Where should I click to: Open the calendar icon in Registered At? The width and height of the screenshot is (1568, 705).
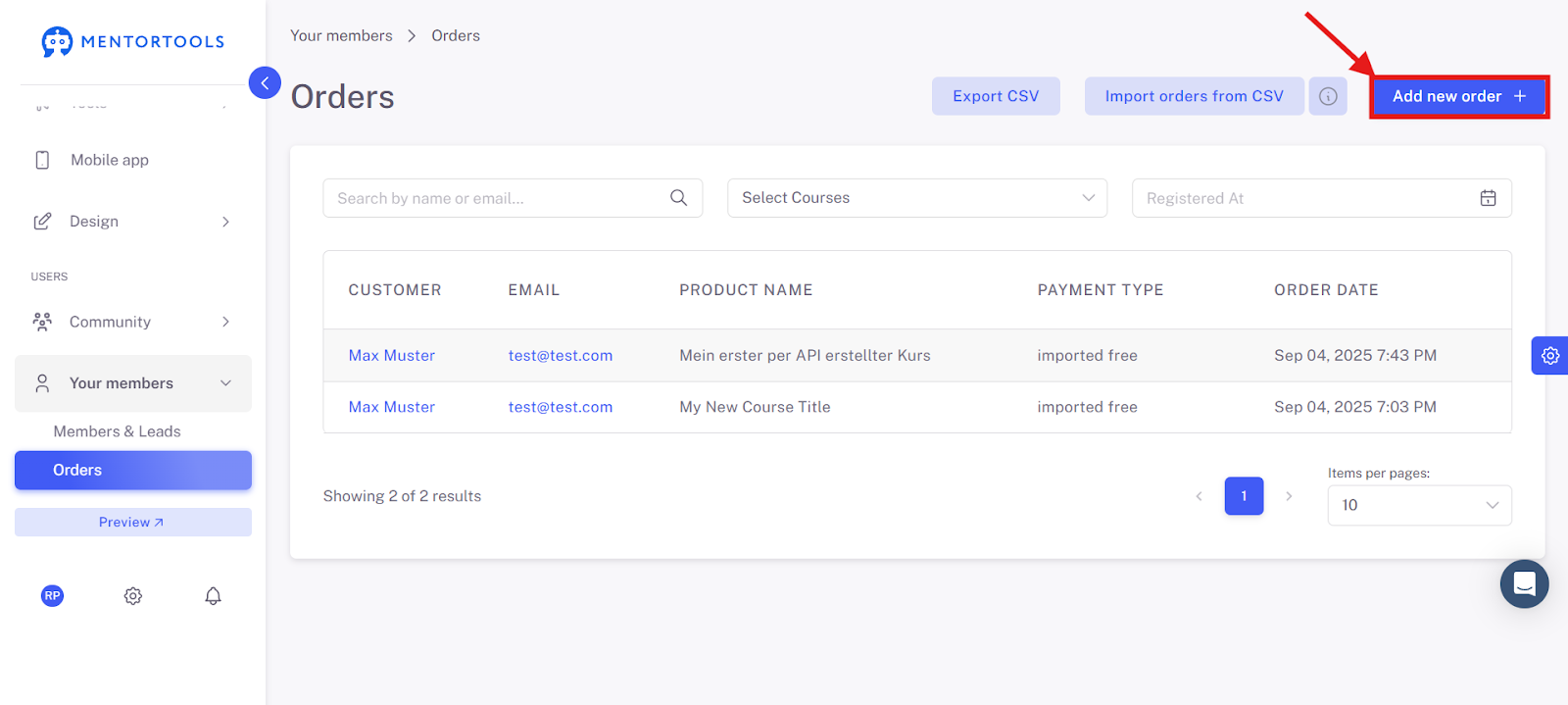pyautogui.click(x=1488, y=198)
